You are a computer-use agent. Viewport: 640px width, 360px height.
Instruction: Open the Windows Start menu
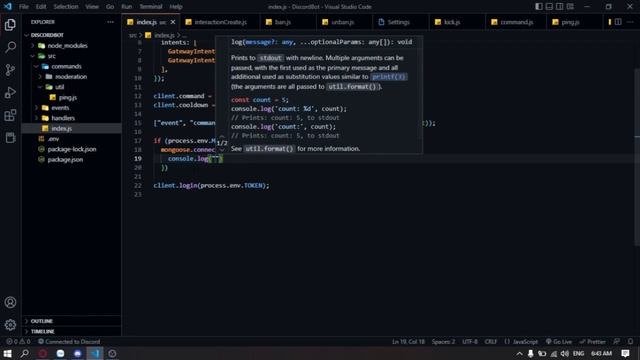click(7, 353)
